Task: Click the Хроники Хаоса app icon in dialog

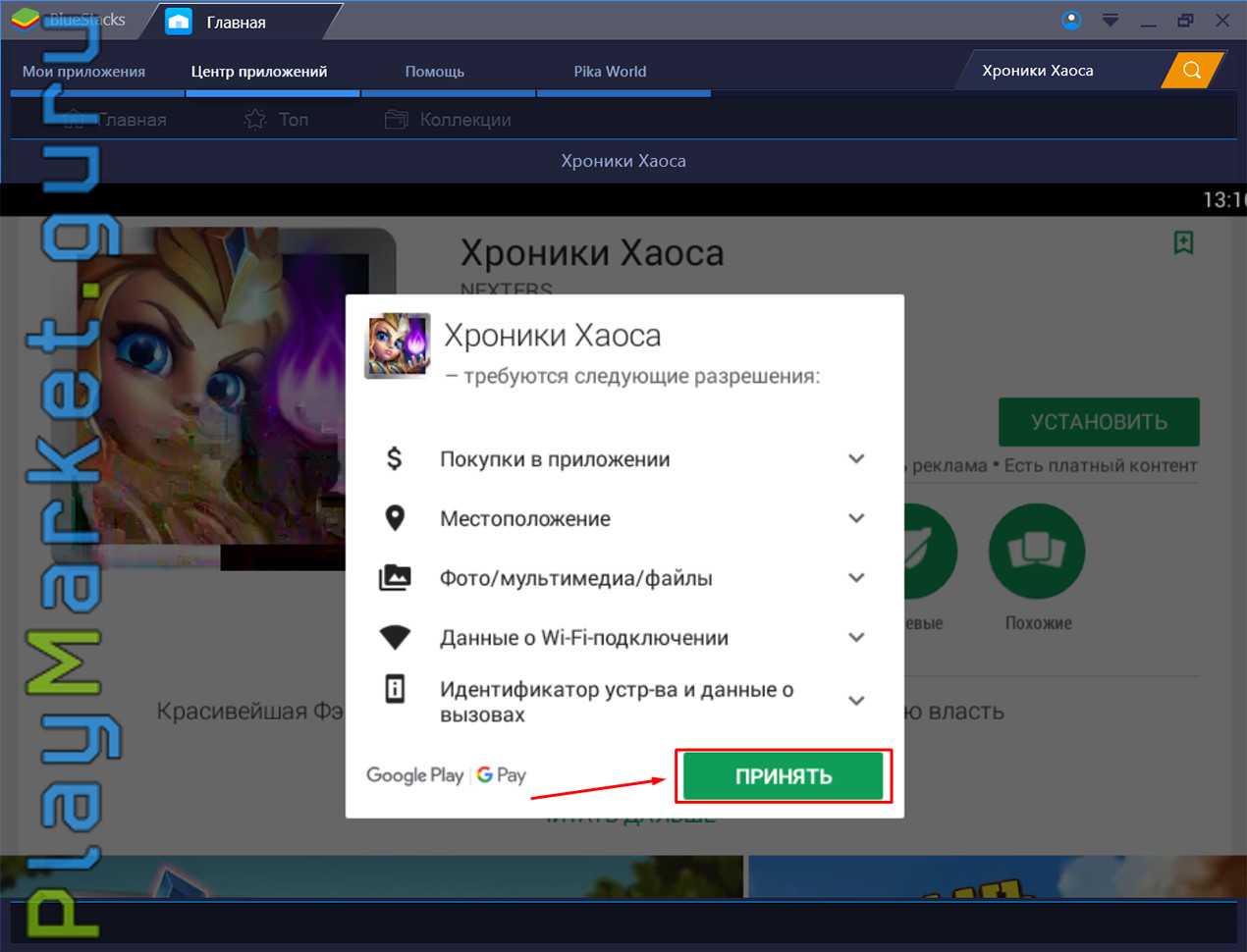Action: coord(398,345)
